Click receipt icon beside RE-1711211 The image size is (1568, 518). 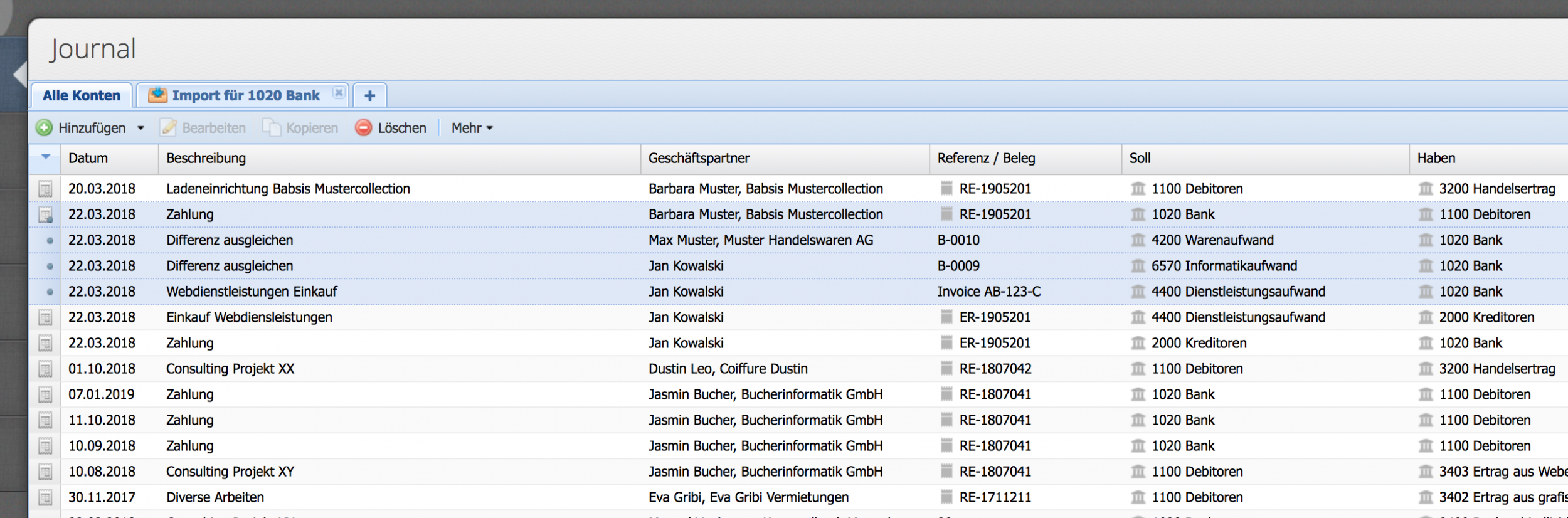coord(946,497)
